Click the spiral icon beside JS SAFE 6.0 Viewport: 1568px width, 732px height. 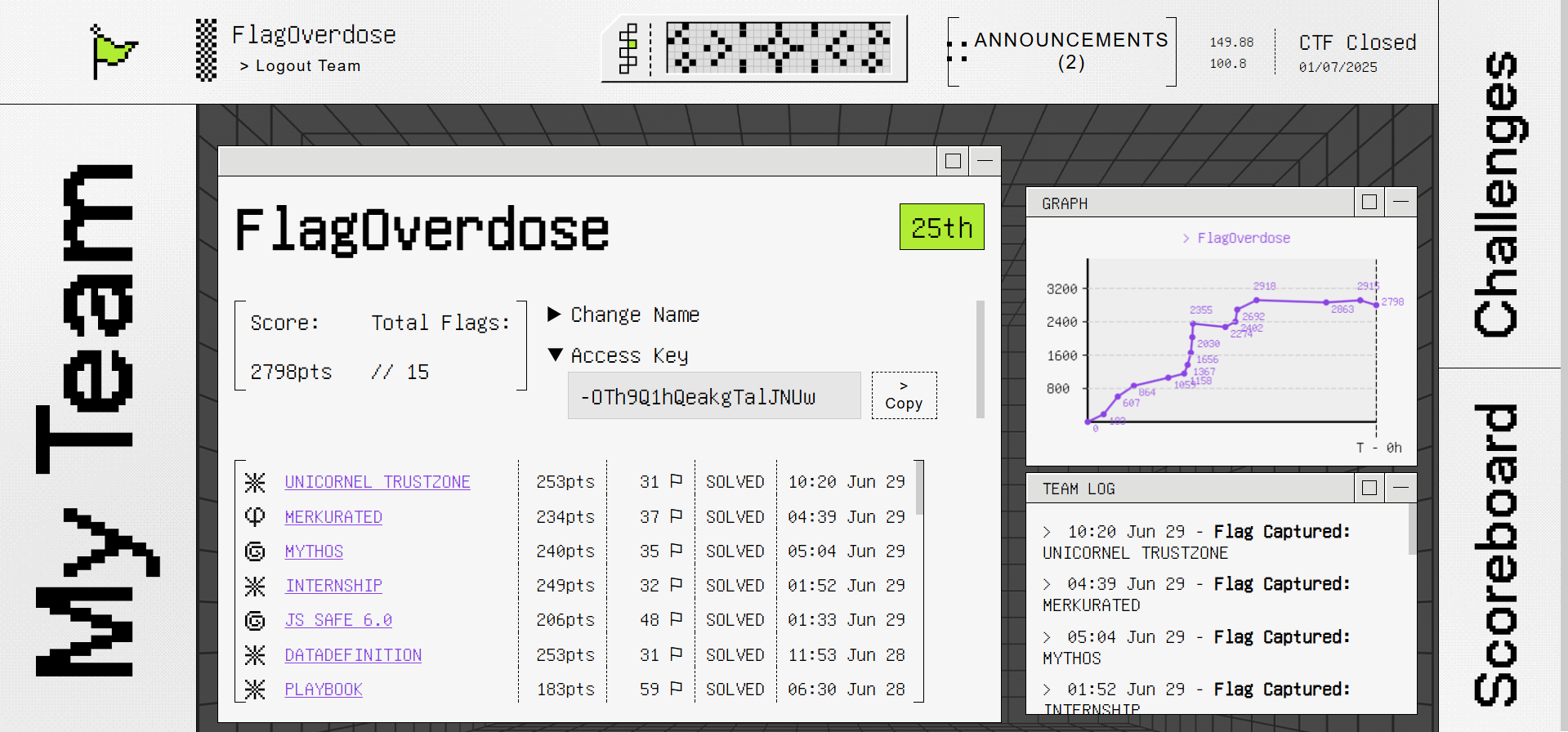point(255,621)
